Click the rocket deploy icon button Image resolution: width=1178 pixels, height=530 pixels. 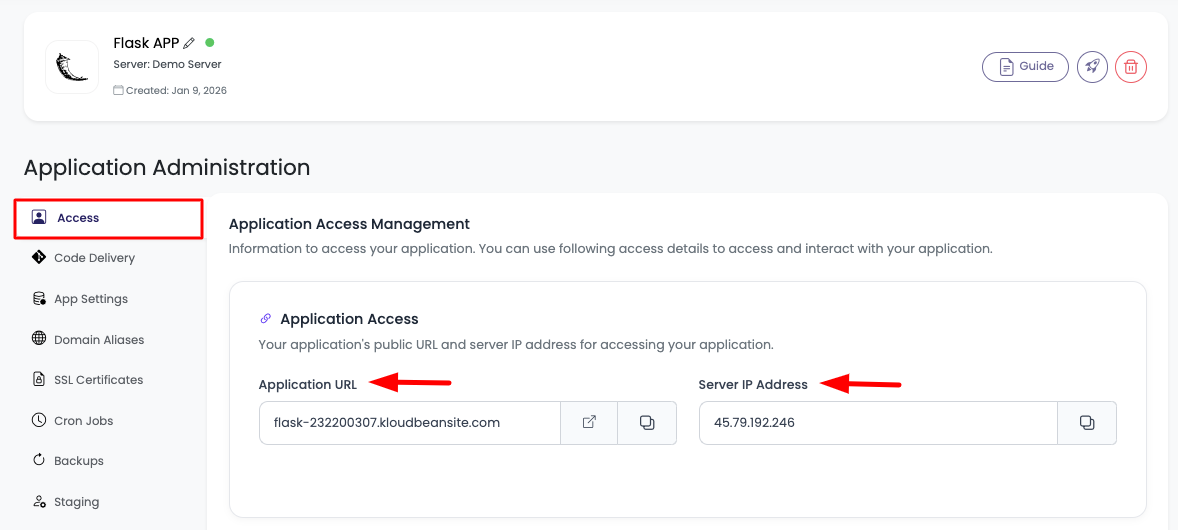coord(1092,67)
